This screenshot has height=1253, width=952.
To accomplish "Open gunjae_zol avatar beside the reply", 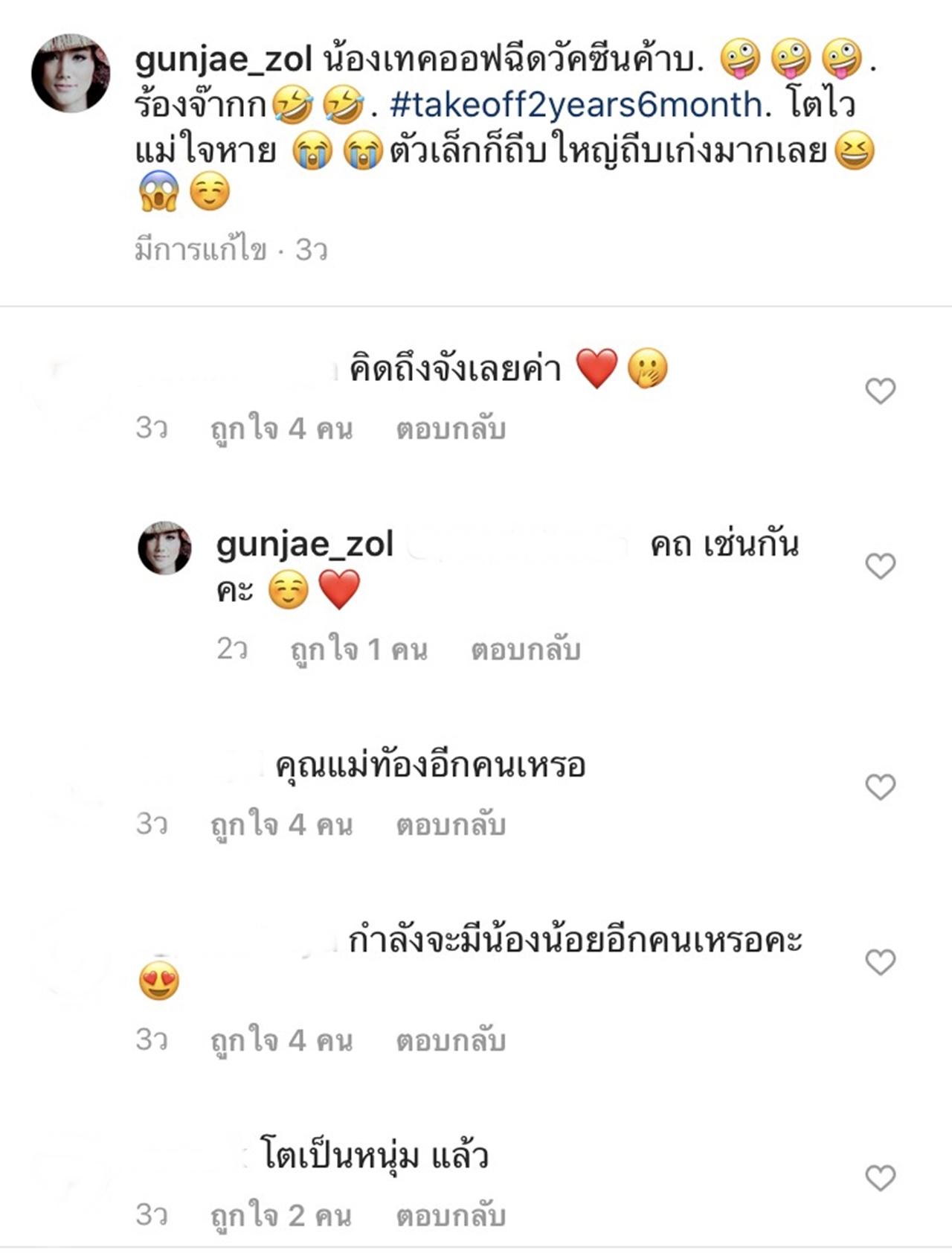I will pyautogui.click(x=165, y=548).
